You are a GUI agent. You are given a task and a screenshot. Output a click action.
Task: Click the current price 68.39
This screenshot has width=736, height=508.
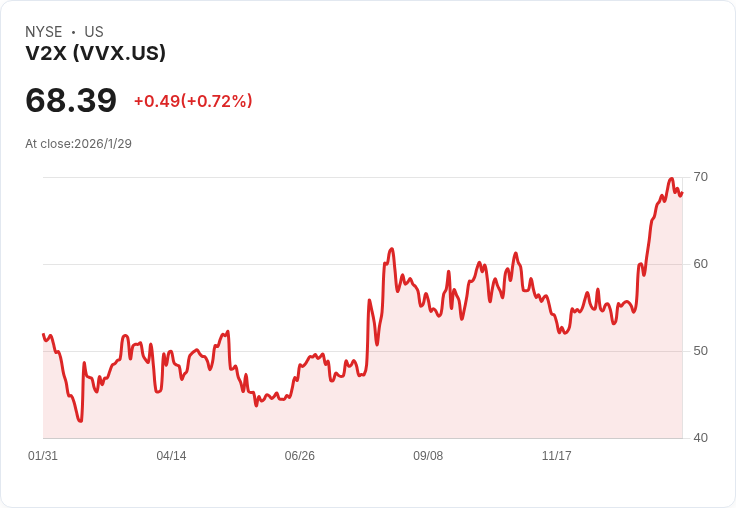click(71, 100)
